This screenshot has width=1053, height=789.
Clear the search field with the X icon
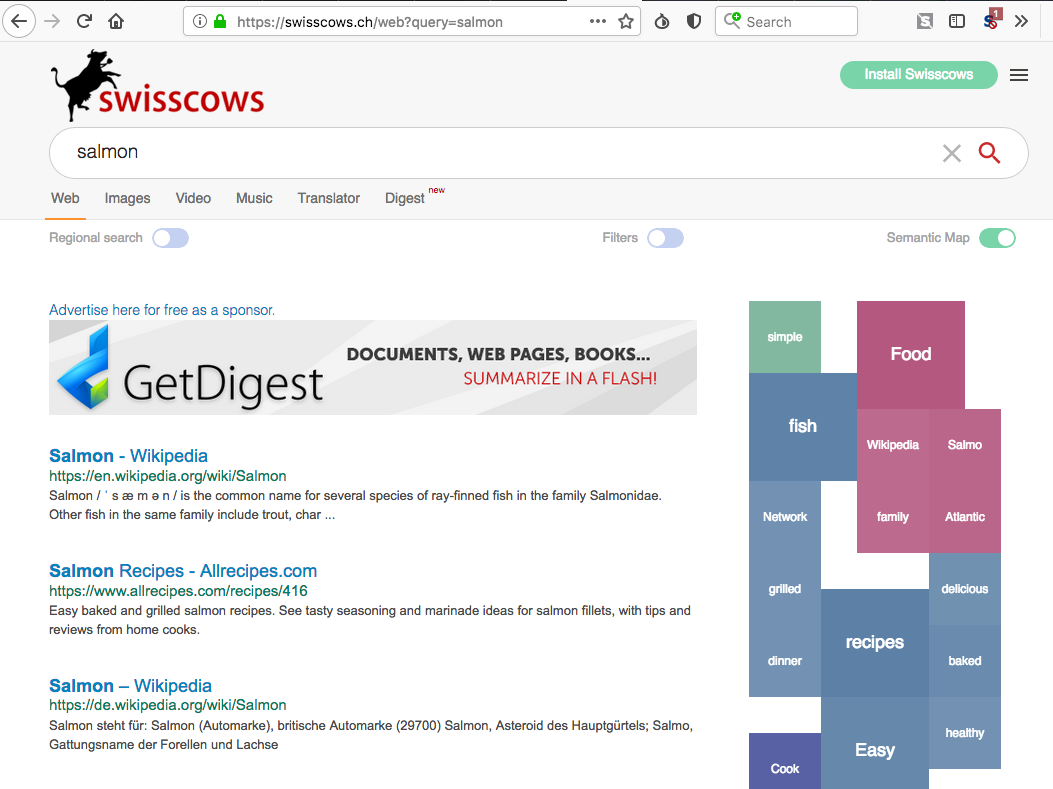951,152
